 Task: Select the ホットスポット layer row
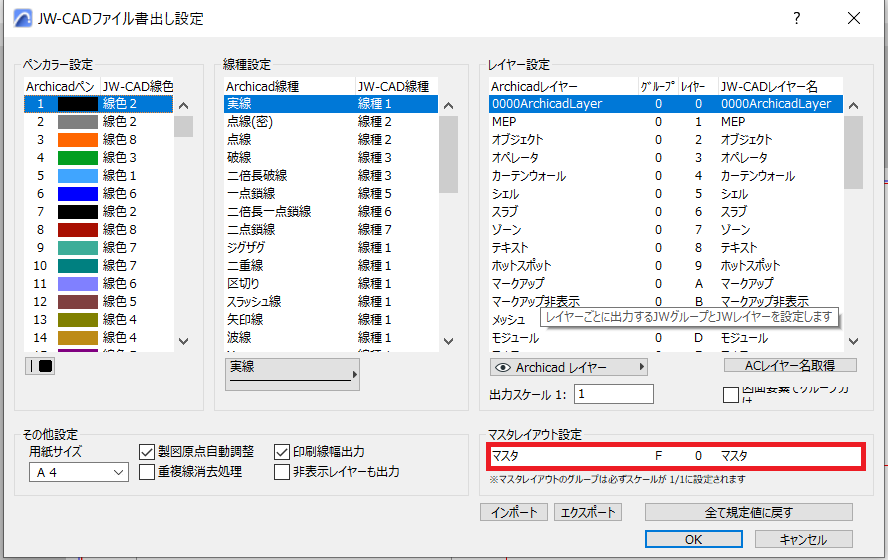tap(666, 266)
